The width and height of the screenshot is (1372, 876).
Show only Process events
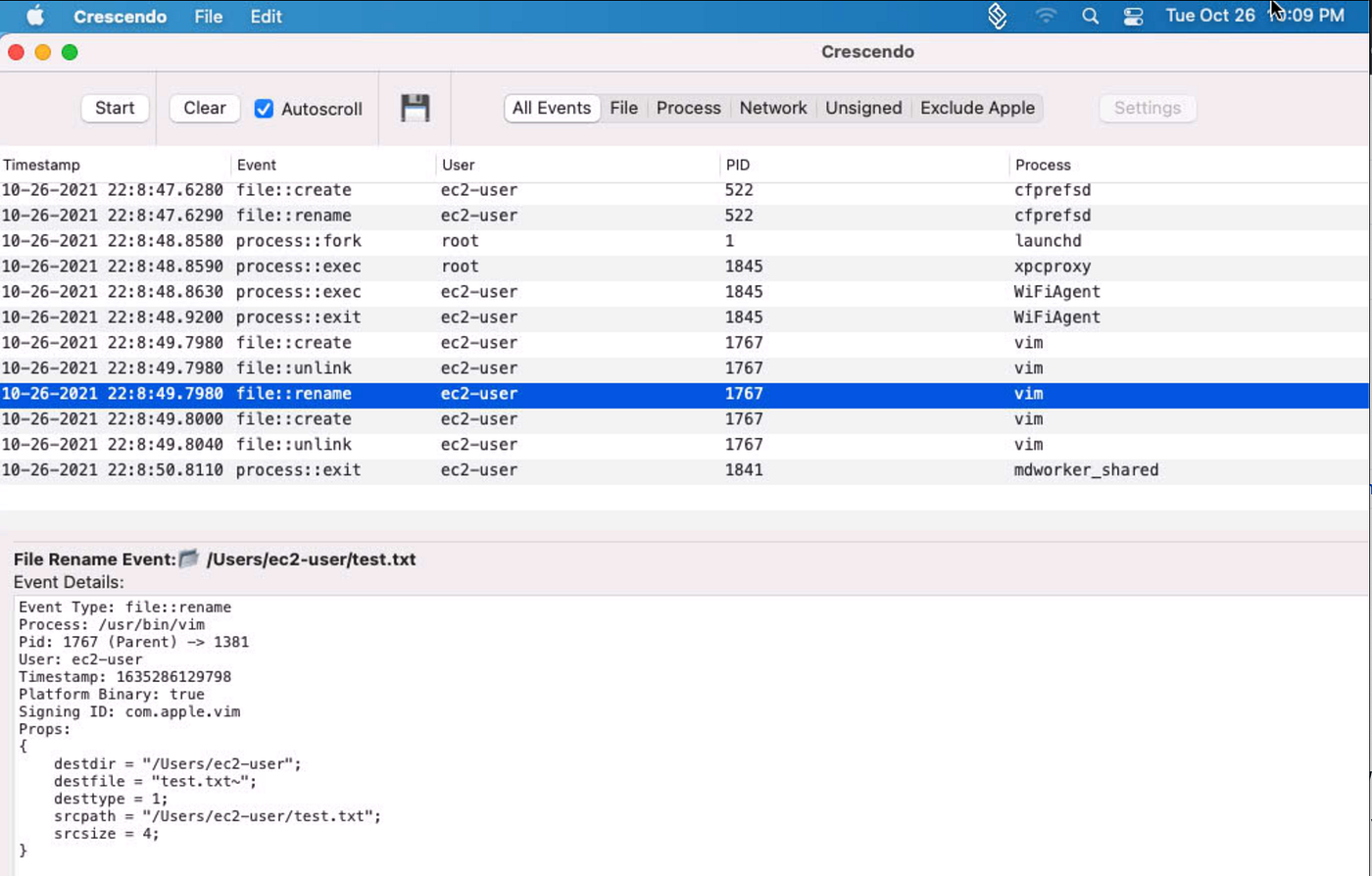coord(688,108)
